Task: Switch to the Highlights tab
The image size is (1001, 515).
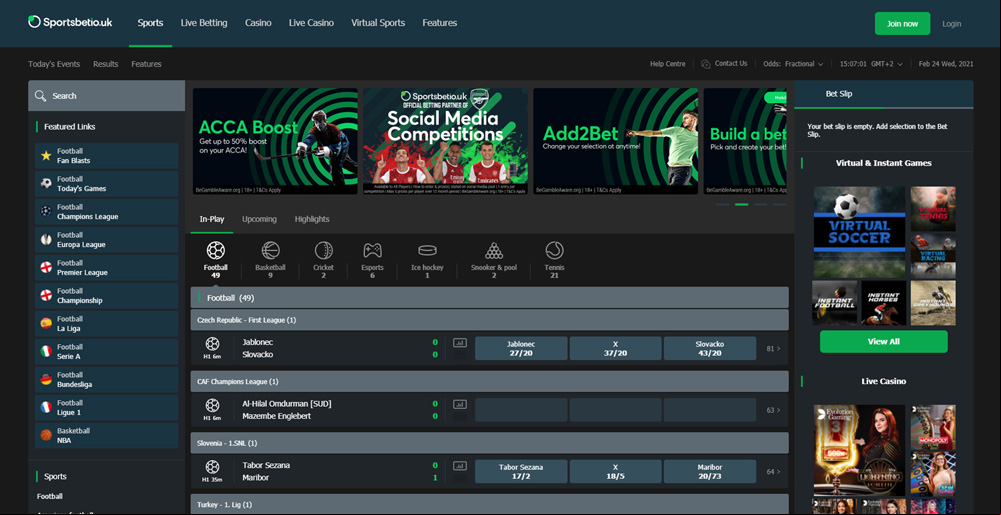Action: [x=312, y=219]
